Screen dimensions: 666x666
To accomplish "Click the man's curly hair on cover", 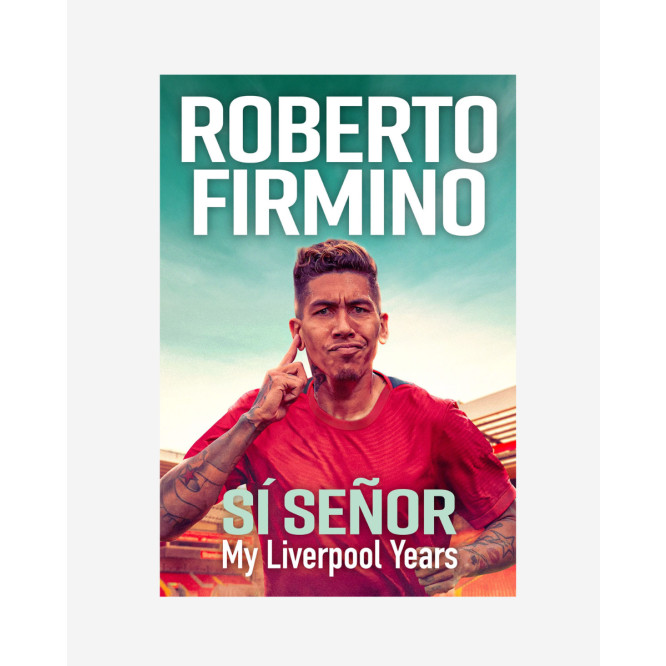I will 334,259.
